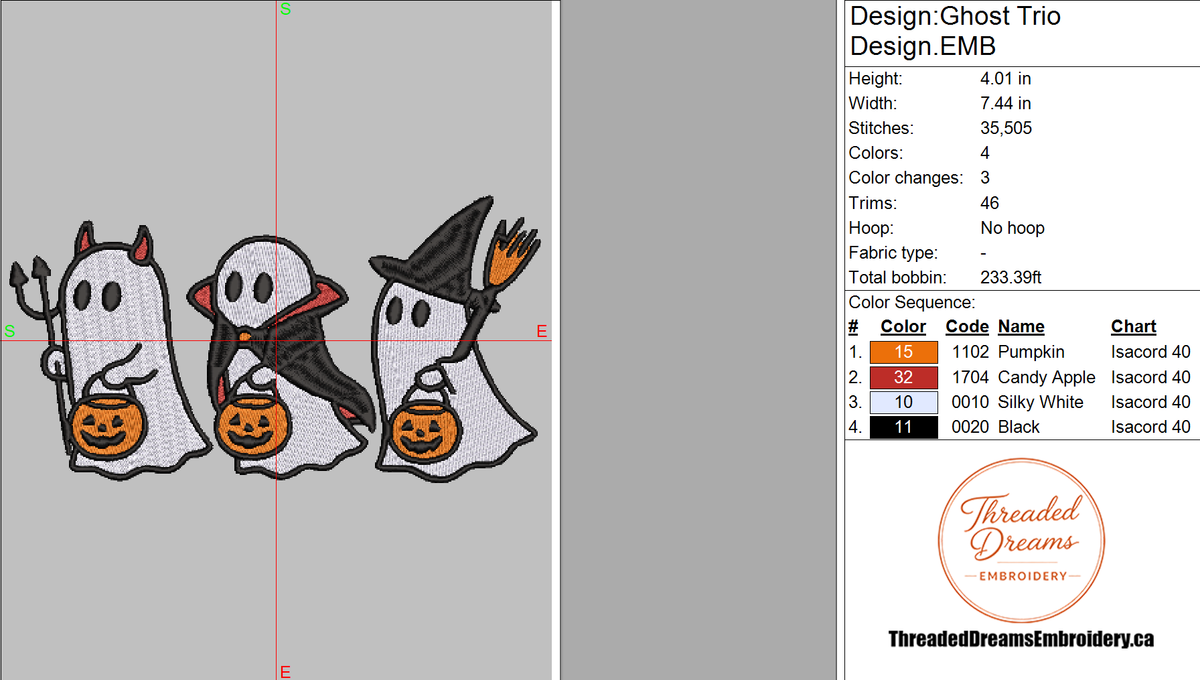Screen dimensions: 1200x680
Task: Click the 'Color' column header
Action: [903, 327]
